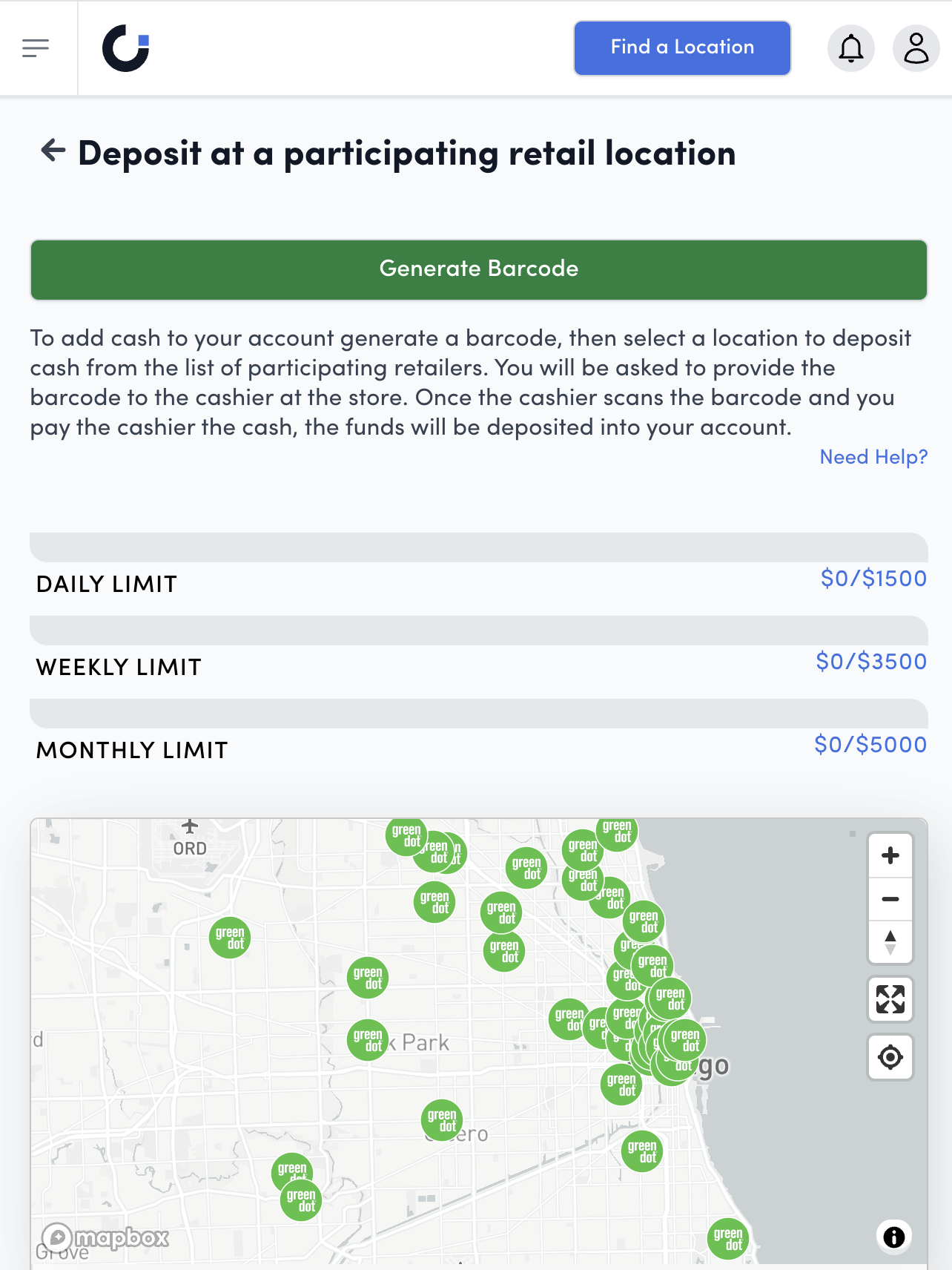Screen dimensions: 952x1270
Task: Zoom in on the map with the plus icon
Action: pos(890,855)
